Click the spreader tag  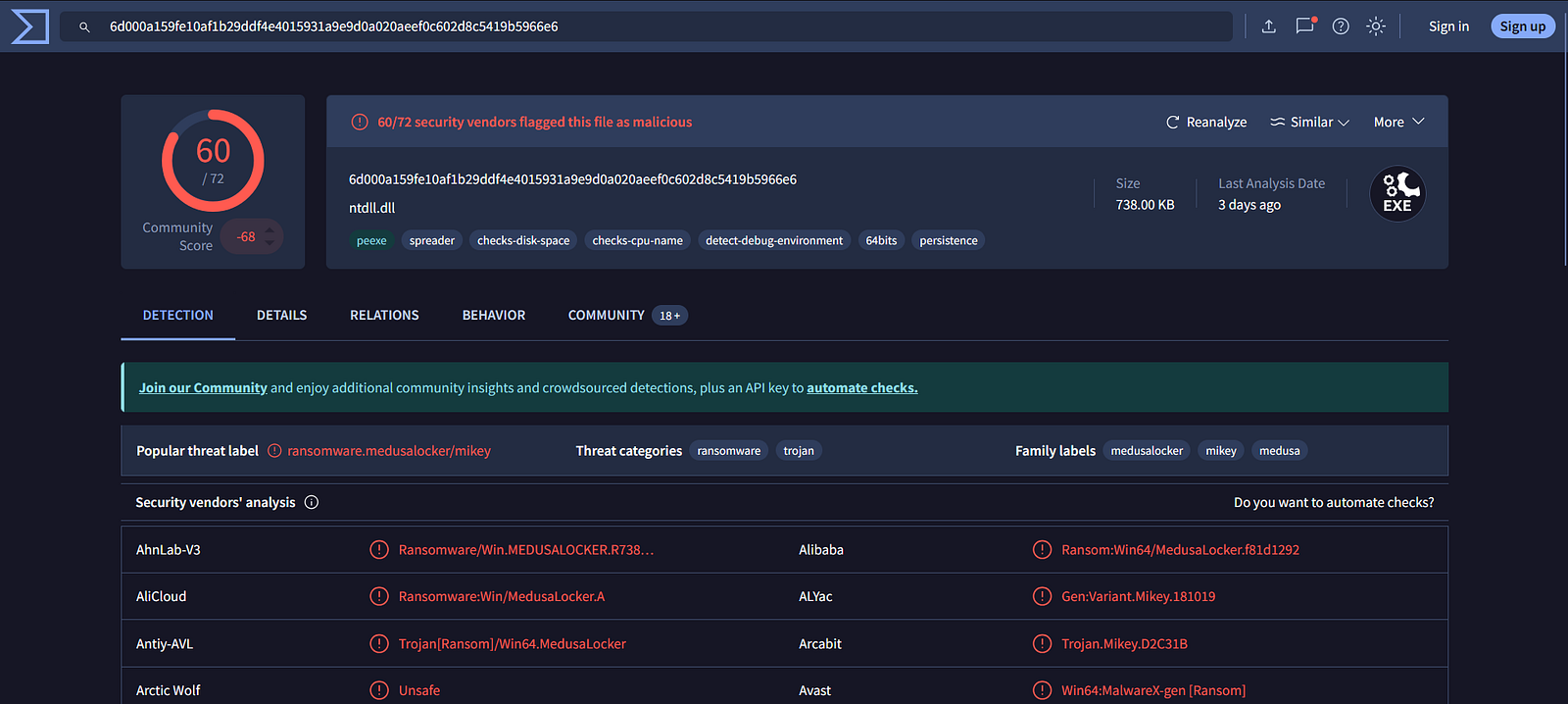(432, 240)
